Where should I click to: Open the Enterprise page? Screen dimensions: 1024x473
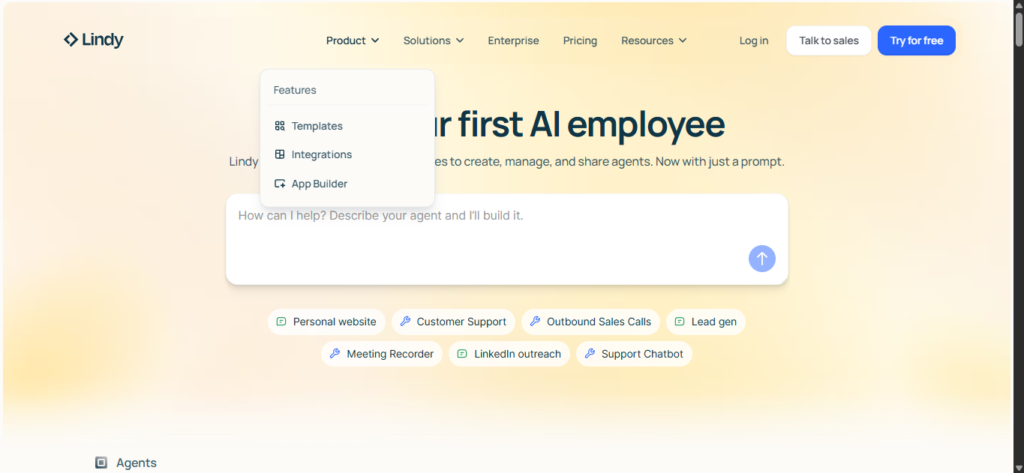(x=513, y=41)
